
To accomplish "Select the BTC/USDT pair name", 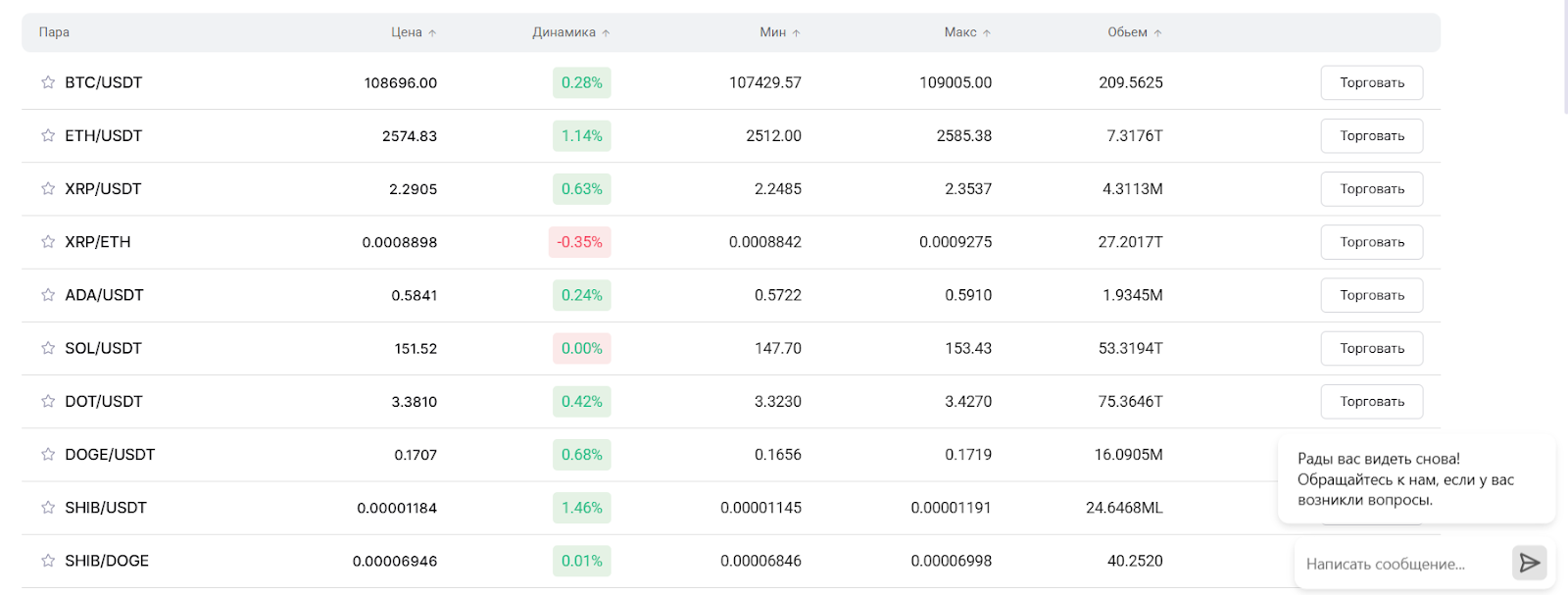I will click(103, 82).
